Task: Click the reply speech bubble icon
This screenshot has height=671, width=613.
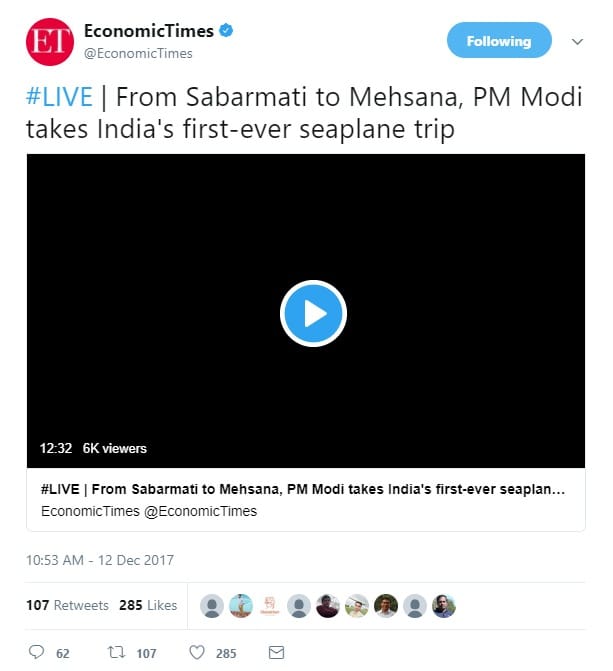Action: (37, 652)
